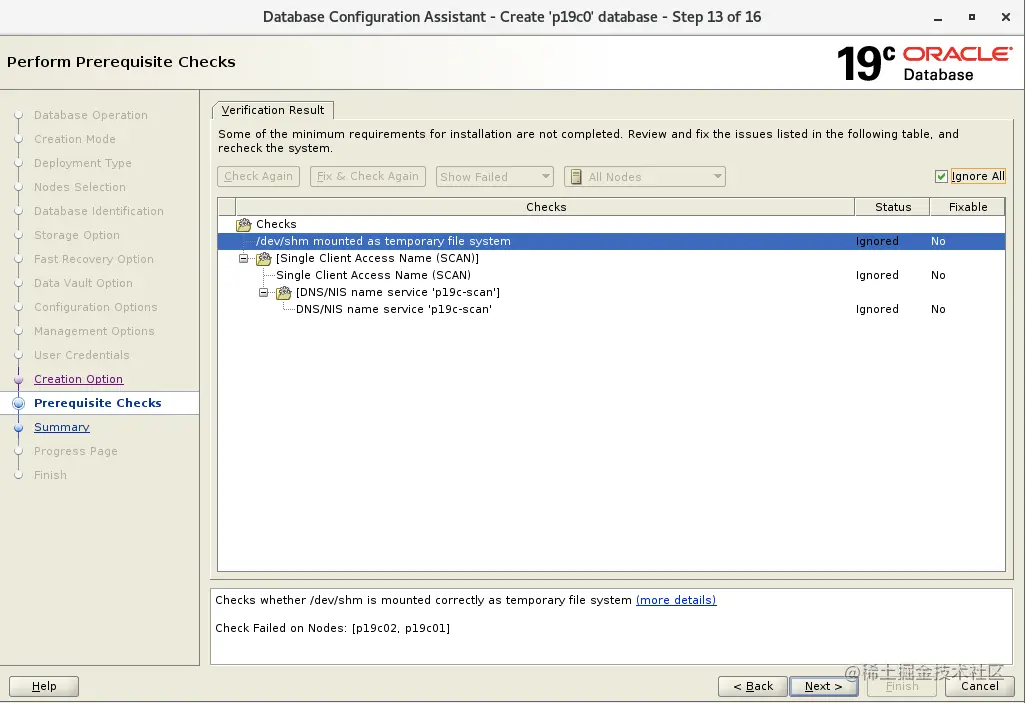This screenshot has height=703, width=1025.
Task: Click the Fixable column header
Action: tap(967, 207)
